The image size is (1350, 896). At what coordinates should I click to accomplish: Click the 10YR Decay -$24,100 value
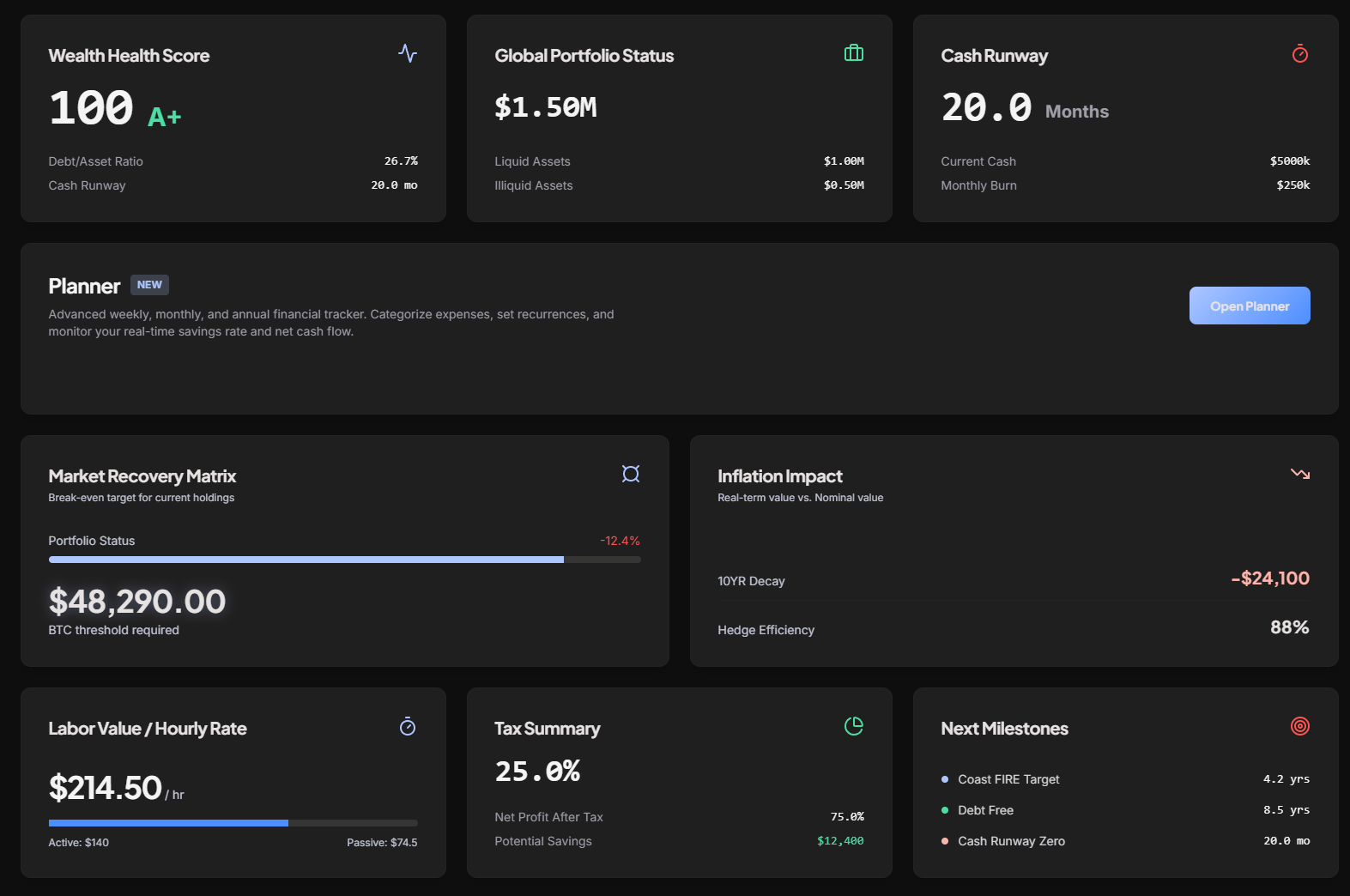(1270, 578)
